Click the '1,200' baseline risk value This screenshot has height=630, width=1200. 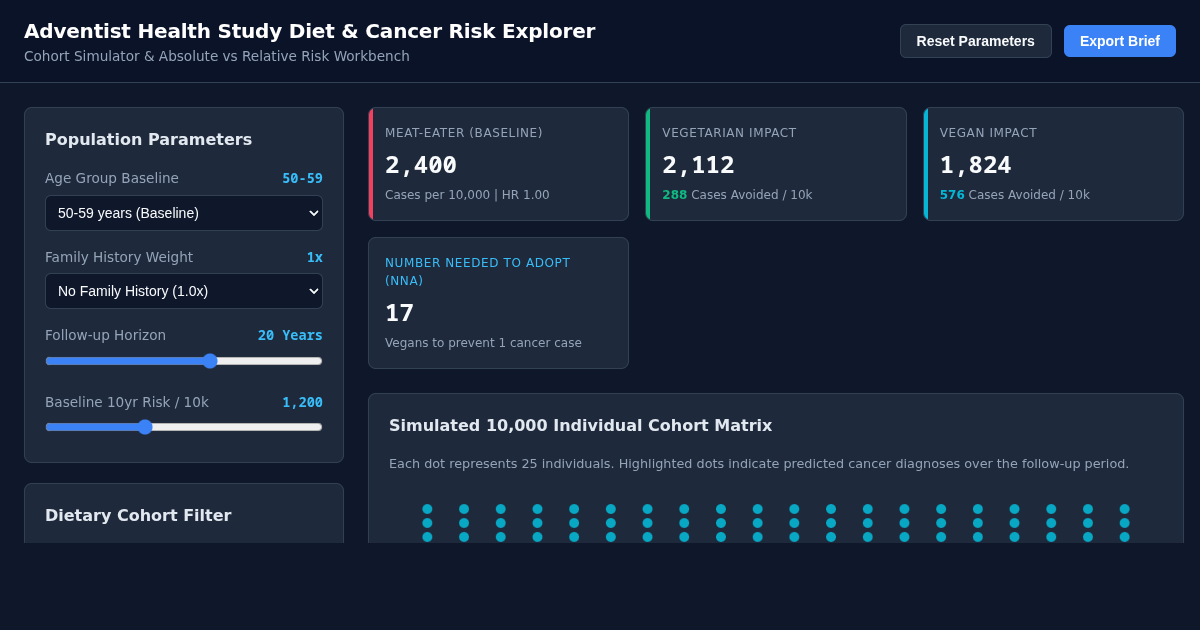[x=302, y=402]
